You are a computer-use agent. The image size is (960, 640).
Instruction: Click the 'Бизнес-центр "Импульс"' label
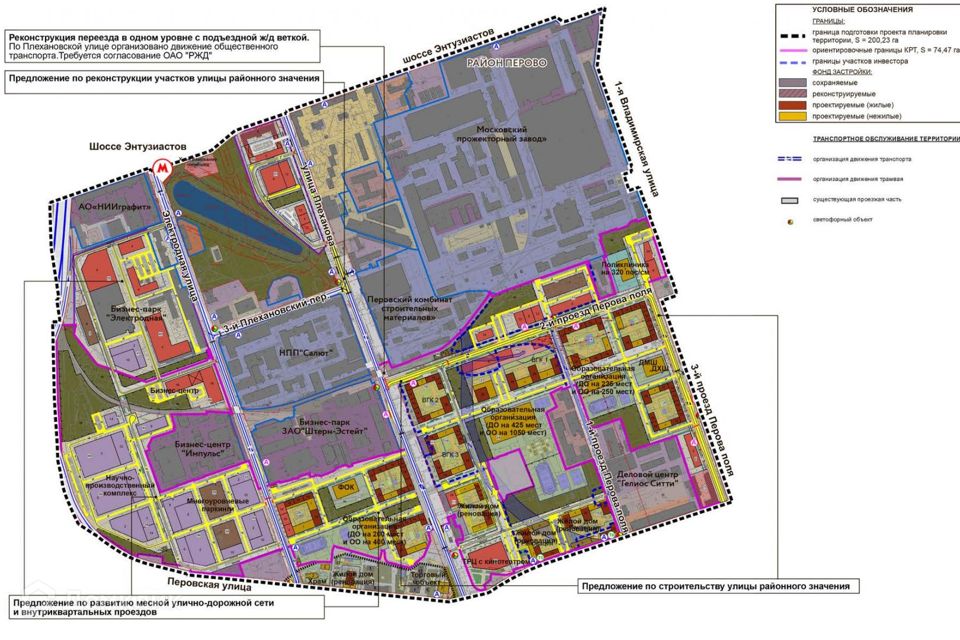[202, 449]
